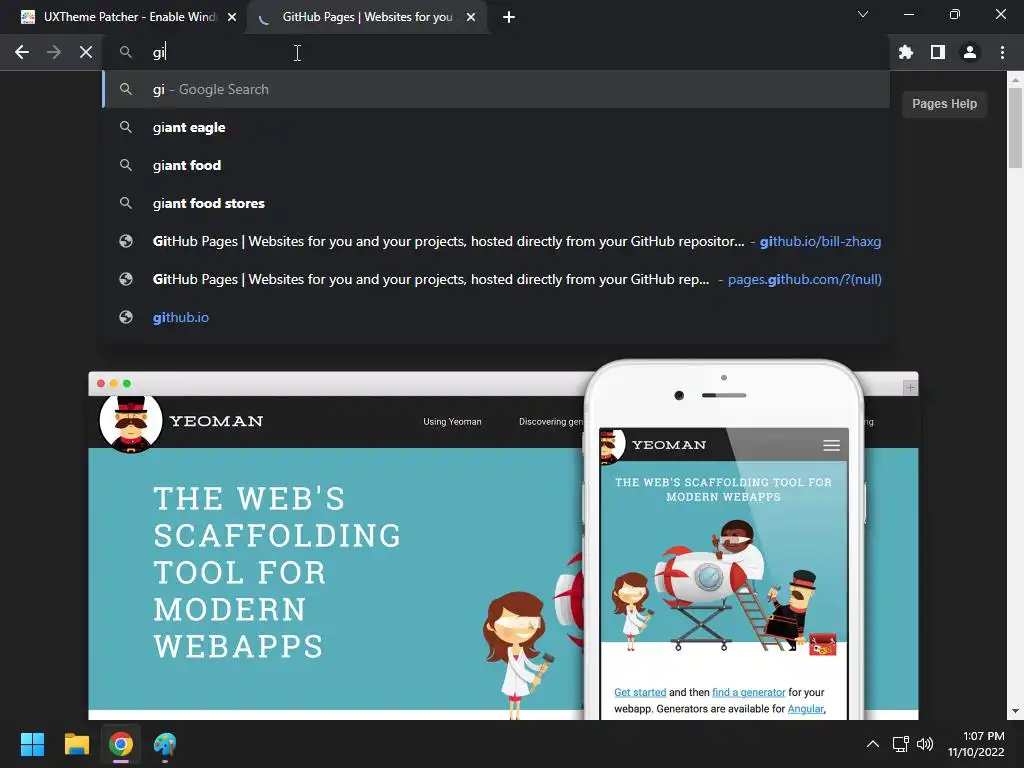Close the UXTheme Patcher tab
Image resolution: width=1024 pixels, height=768 pixels.
(x=232, y=17)
